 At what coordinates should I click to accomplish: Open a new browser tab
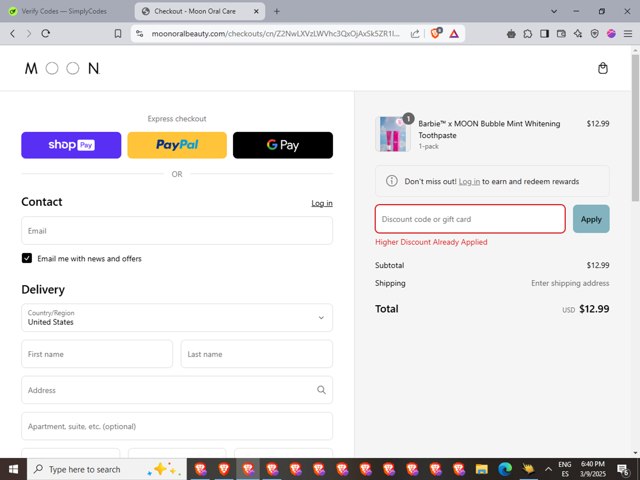pyautogui.click(x=277, y=11)
